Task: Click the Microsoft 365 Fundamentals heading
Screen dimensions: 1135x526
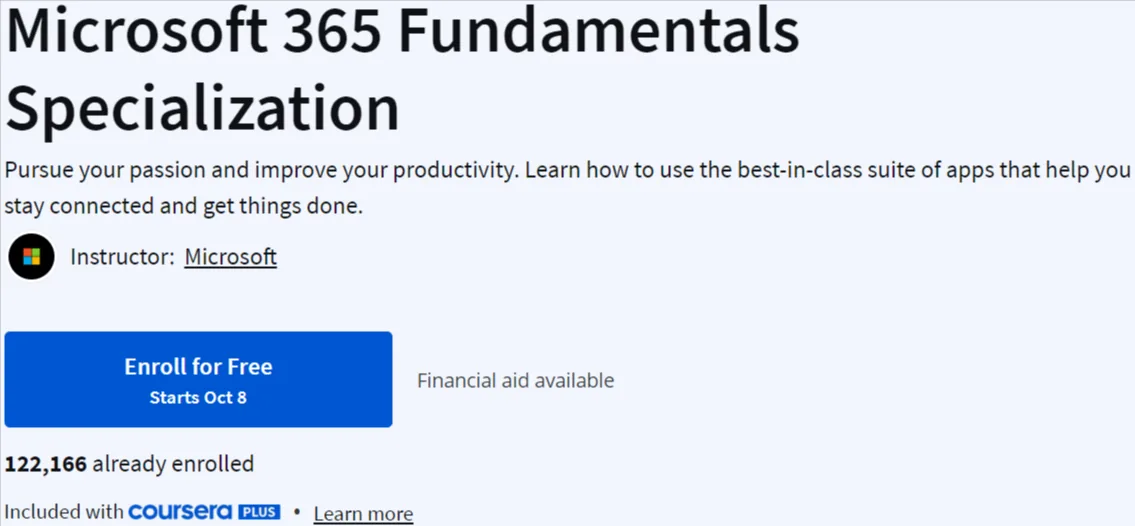Action: click(402, 34)
